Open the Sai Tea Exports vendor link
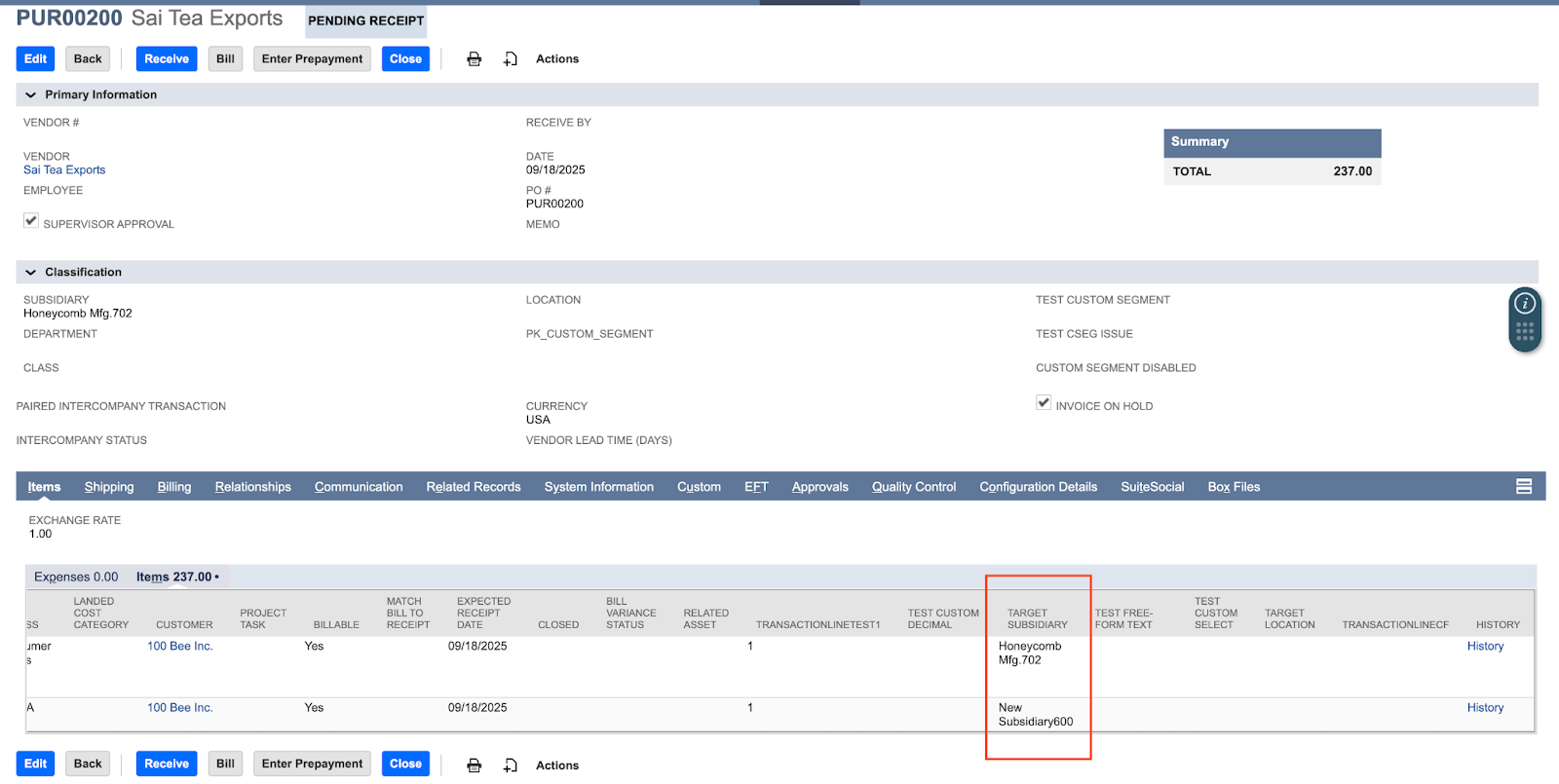Image resolution: width=1559 pixels, height=784 pixels. pyautogui.click(x=64, y=170)
